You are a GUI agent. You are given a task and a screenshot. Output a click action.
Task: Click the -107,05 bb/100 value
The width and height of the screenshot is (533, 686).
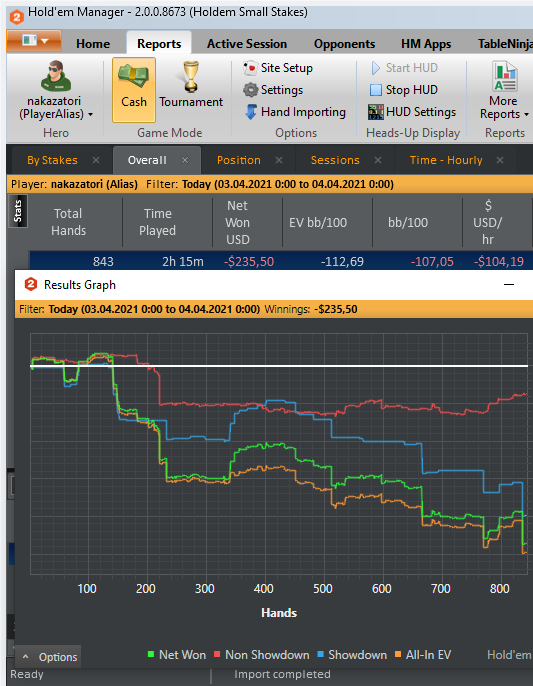pos(432,261)
